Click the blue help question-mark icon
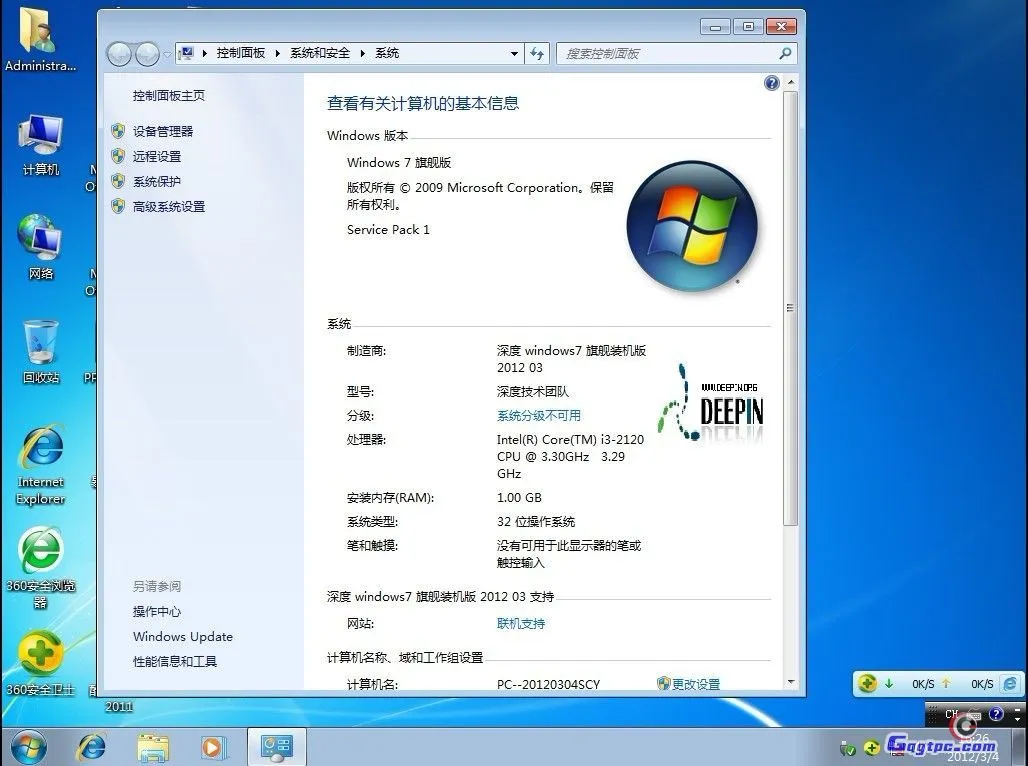The height and width of the screenshot is (766, 1028). coord(771,83)
